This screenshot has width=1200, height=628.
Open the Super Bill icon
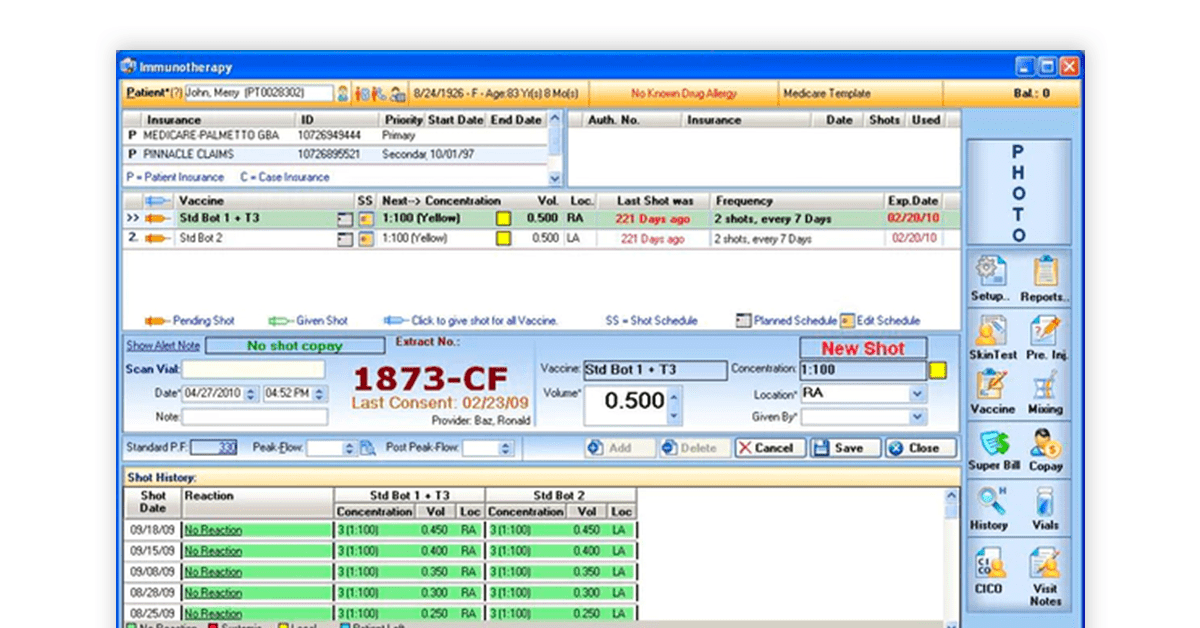(993, 449)
